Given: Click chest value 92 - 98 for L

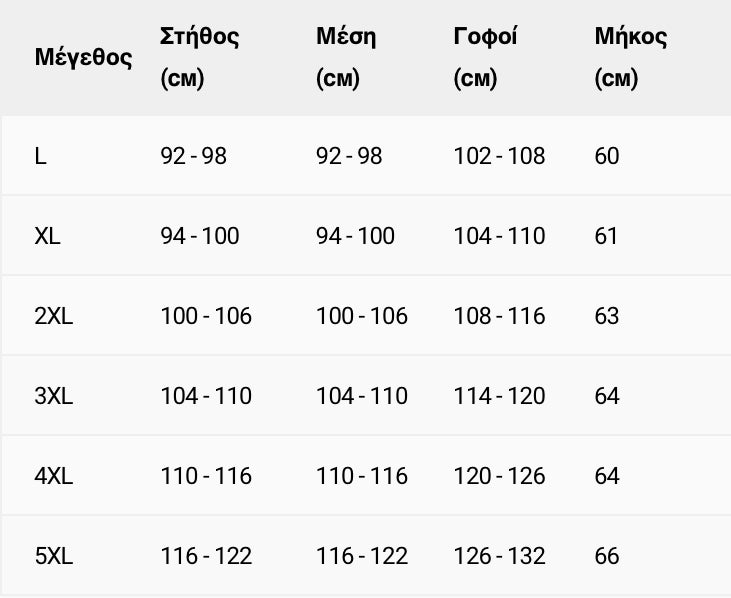Looking at the screenshot, I should [x=194, y=156].
